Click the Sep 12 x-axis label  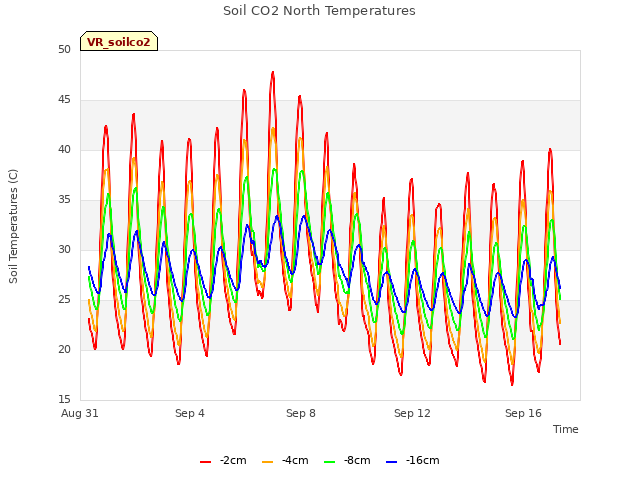412,413
